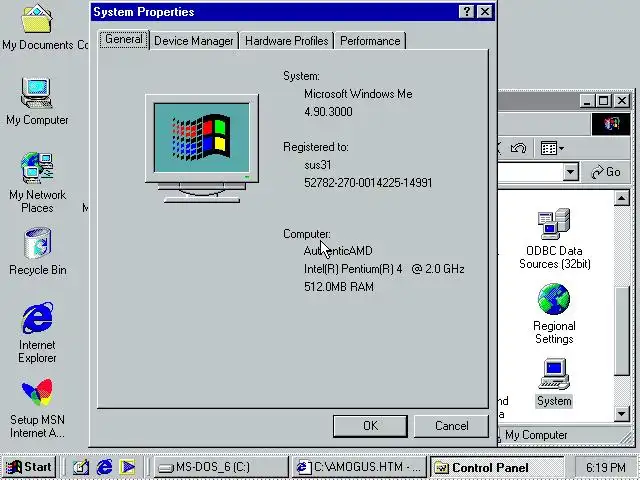Click the Windows monitor logo image
This screenshot has height=480, width=640.
pyautogui.click(x=202, y=148)
